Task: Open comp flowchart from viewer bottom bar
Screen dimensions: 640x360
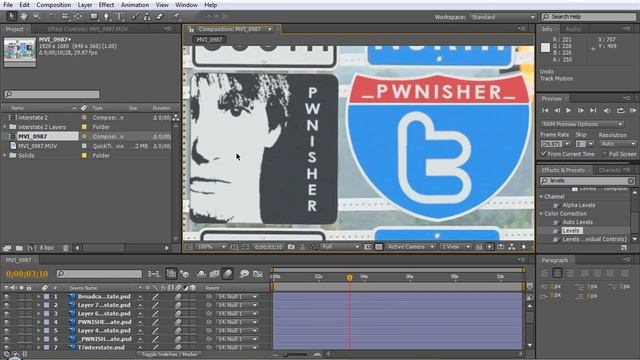Action: tap(511, 247)
